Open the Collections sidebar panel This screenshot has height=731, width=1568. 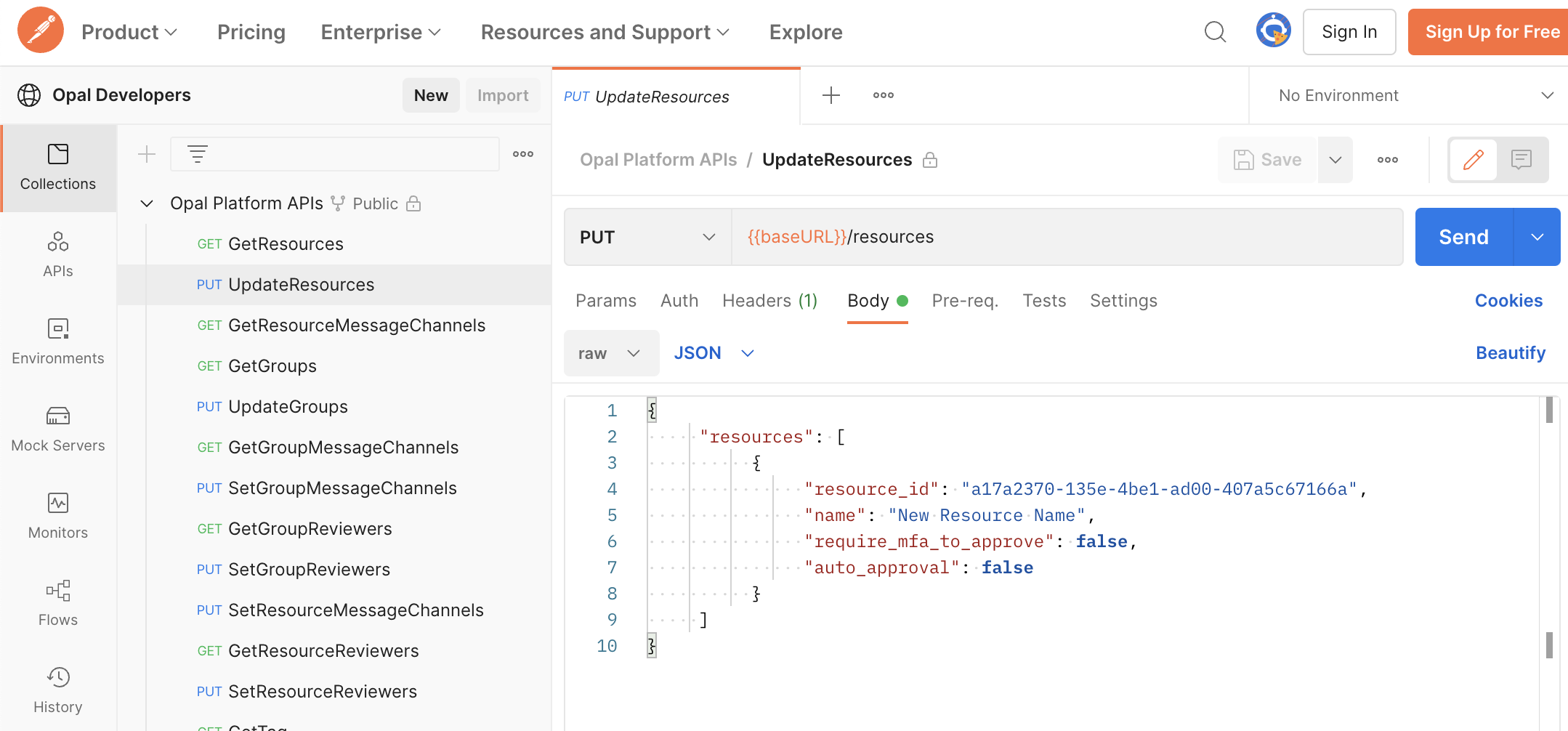(x=58, y=167)
